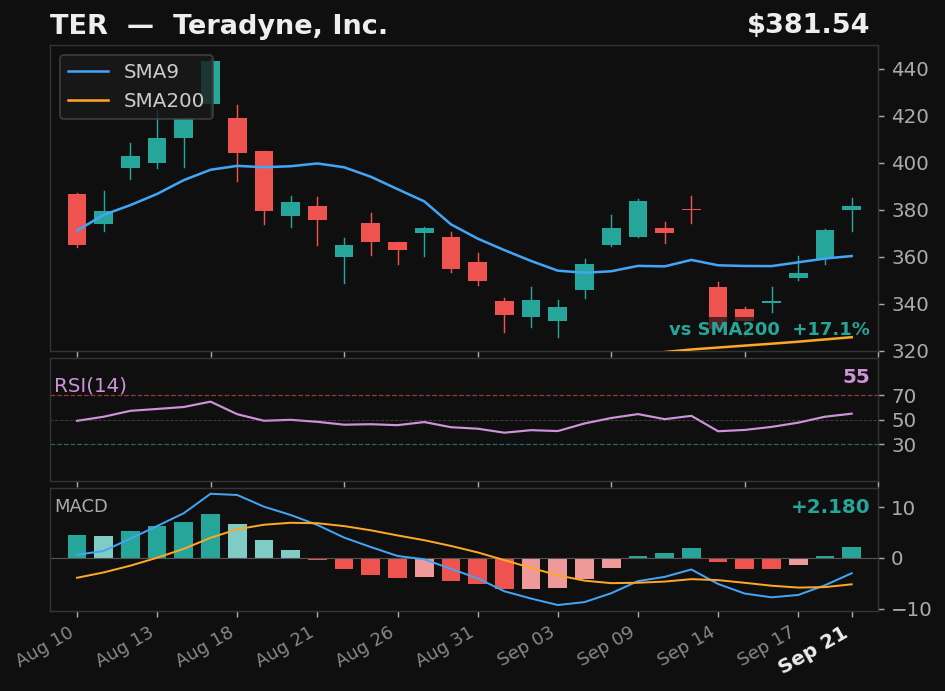The image size is (945, 691).
Task: Click the MACD axis label 10
Action: click(x=903, y=508)
